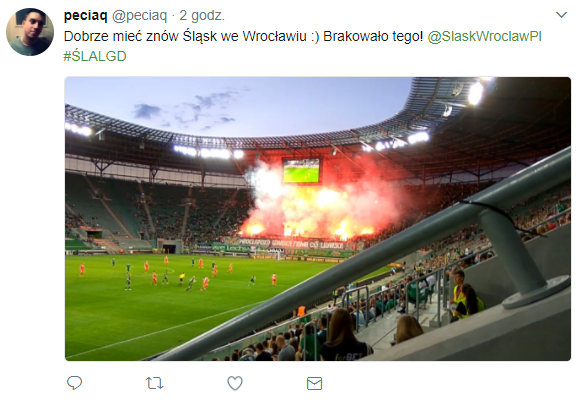Open the tweet's '2 godz.' timestamp
The height and width of the screenshot is (402, 579).
click(202, 16)
